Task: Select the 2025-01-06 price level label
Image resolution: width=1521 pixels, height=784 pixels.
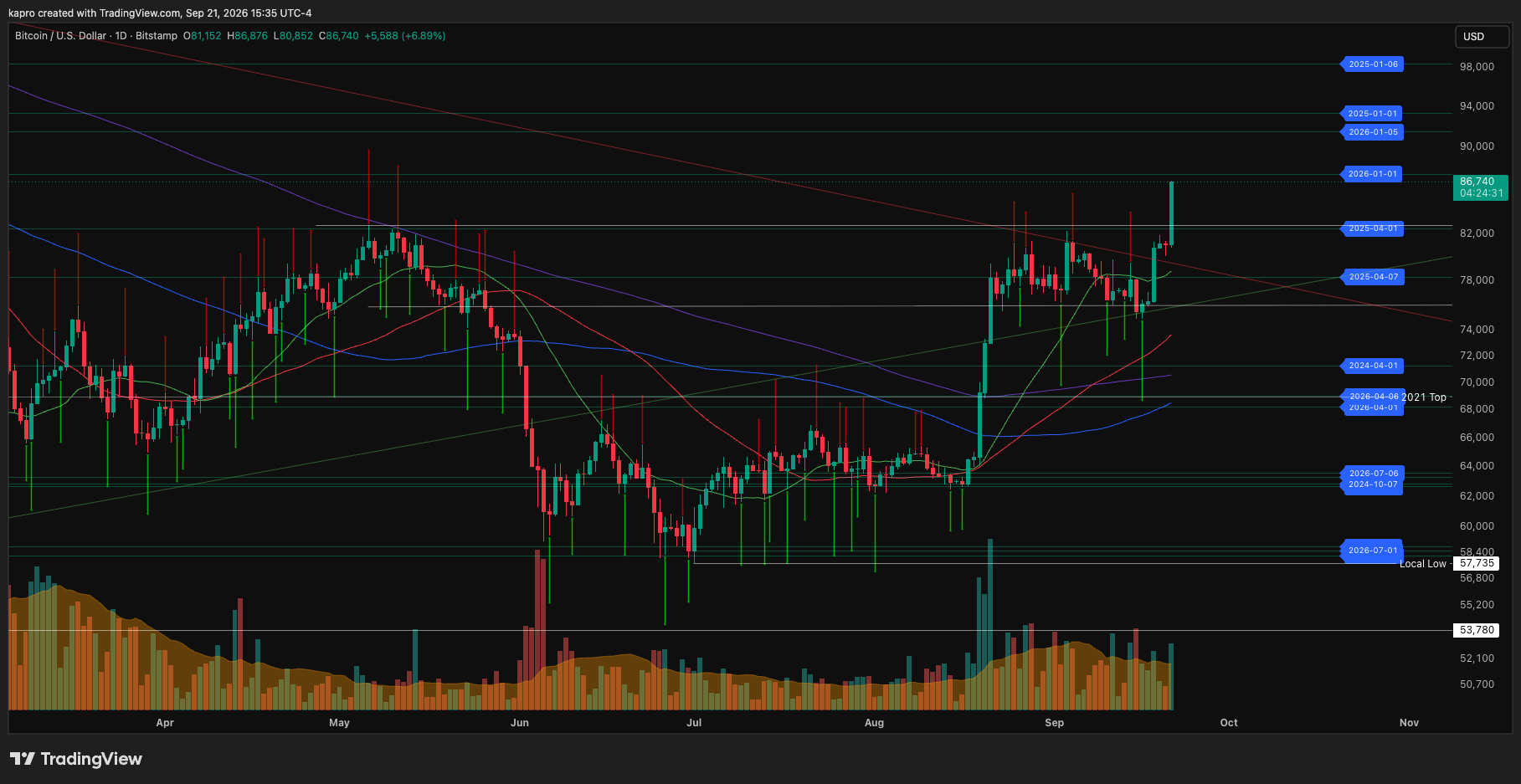Action: pos(1373,64)
